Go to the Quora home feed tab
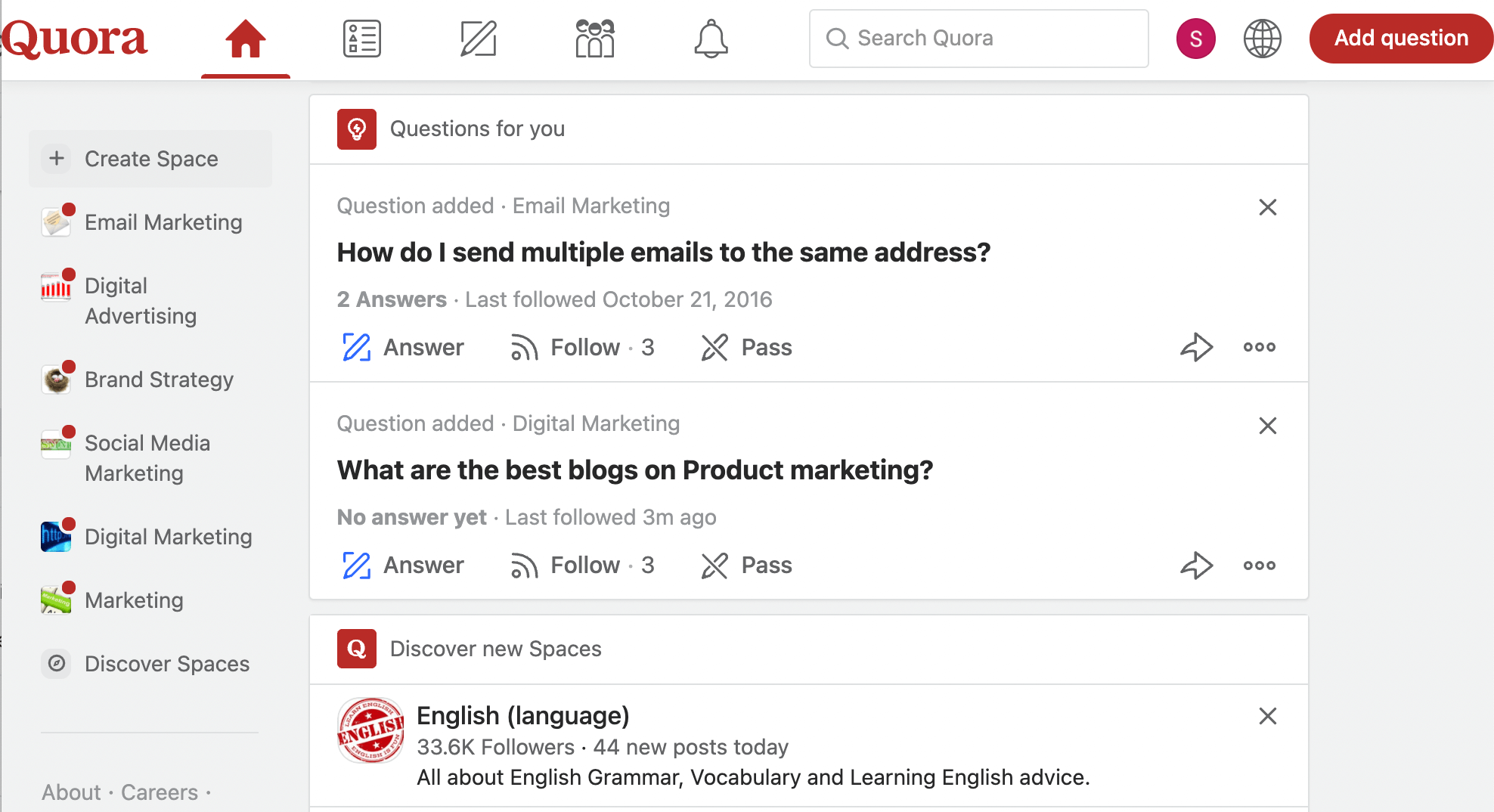 click(x=246, y=39)
